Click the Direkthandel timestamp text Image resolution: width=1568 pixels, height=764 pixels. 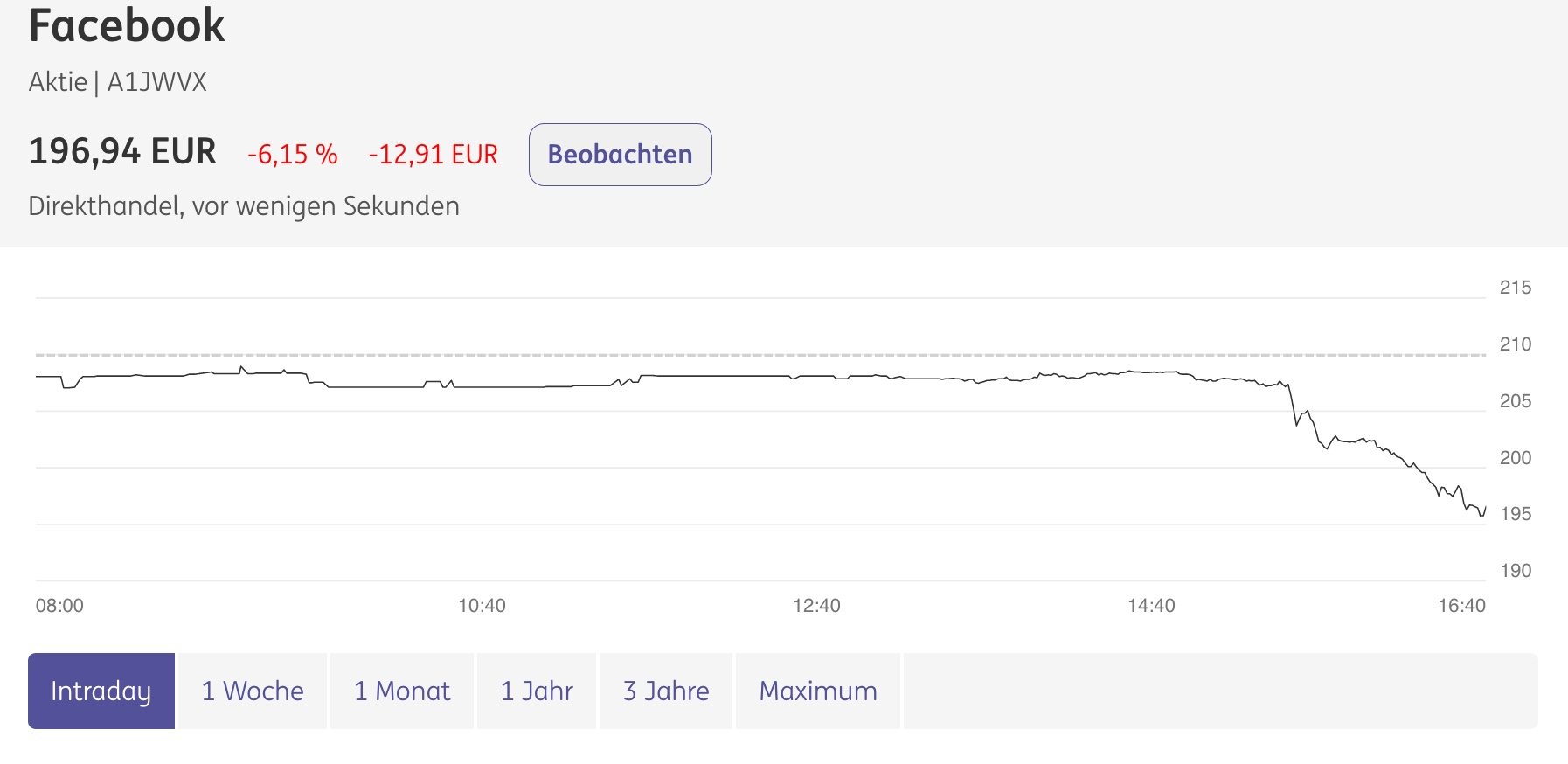click(244, 206)
